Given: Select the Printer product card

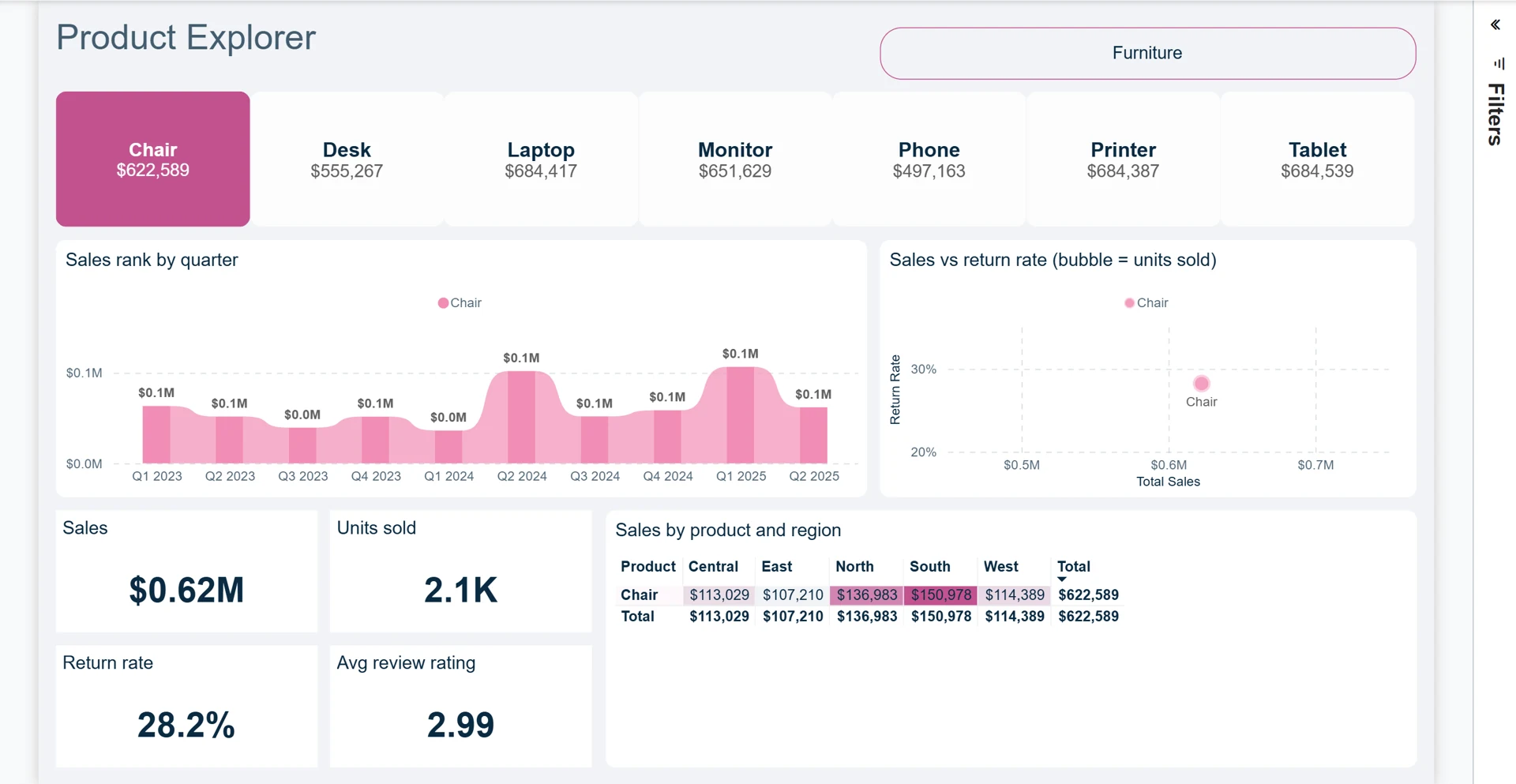Looking at the screenshot, I should (1123, 159).
